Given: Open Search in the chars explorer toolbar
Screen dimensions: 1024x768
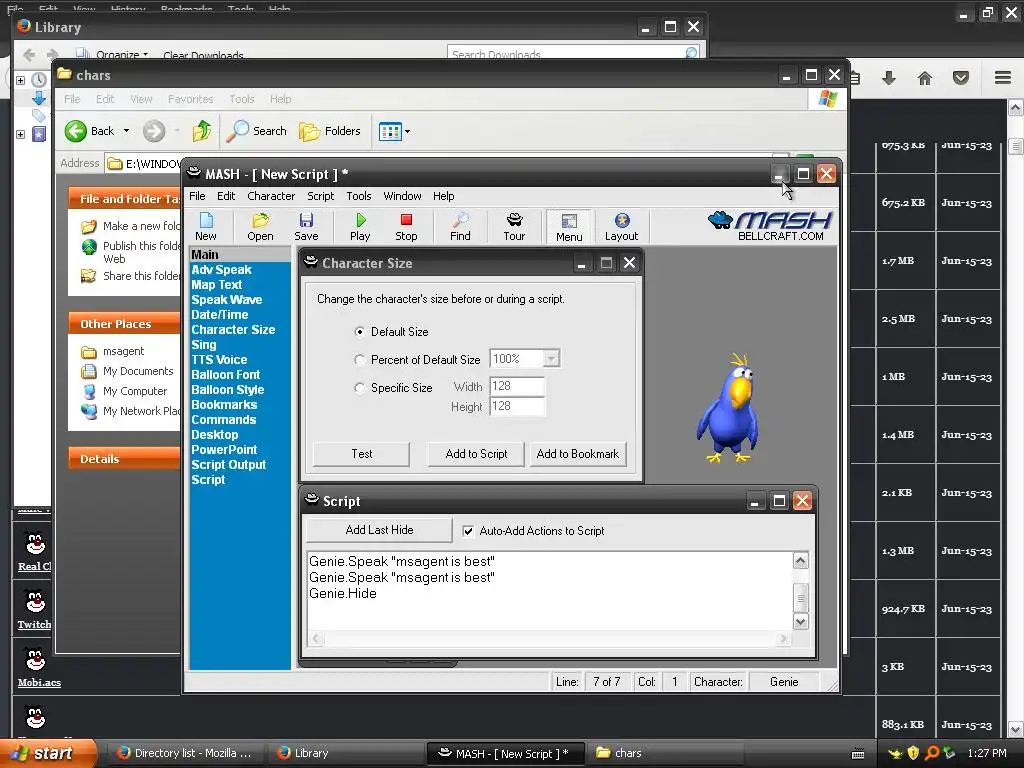Looking at the screenshot, I should pos(257,131).
